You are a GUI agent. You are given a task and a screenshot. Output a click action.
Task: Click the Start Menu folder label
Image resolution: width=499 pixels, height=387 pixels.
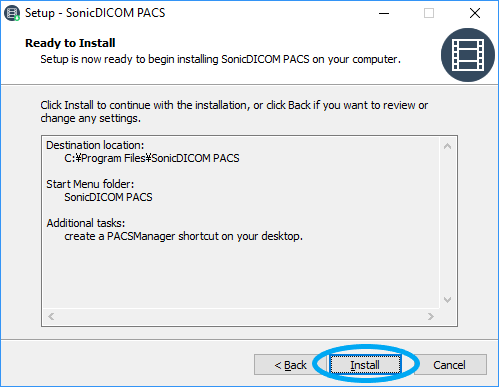pyautogui.click(x=90, y=184)
